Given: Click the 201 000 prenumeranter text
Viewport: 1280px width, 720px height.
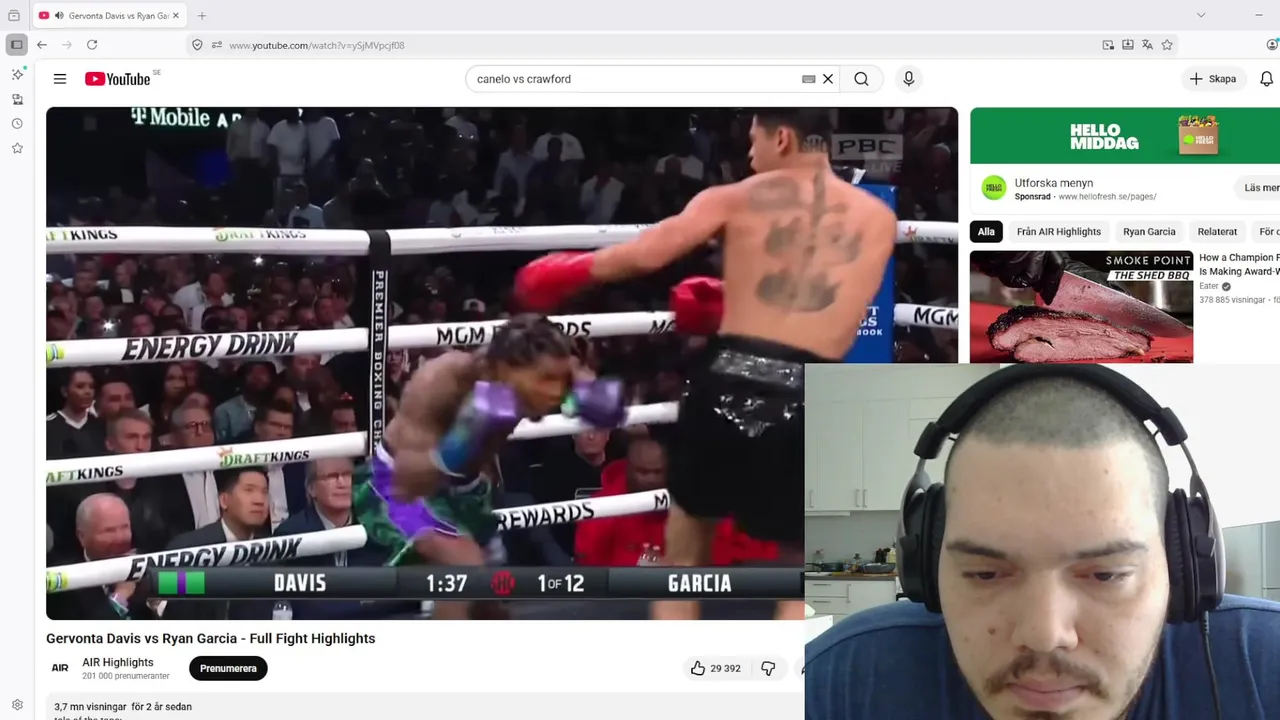Looking at the screenshot, I should coord(126,676).
